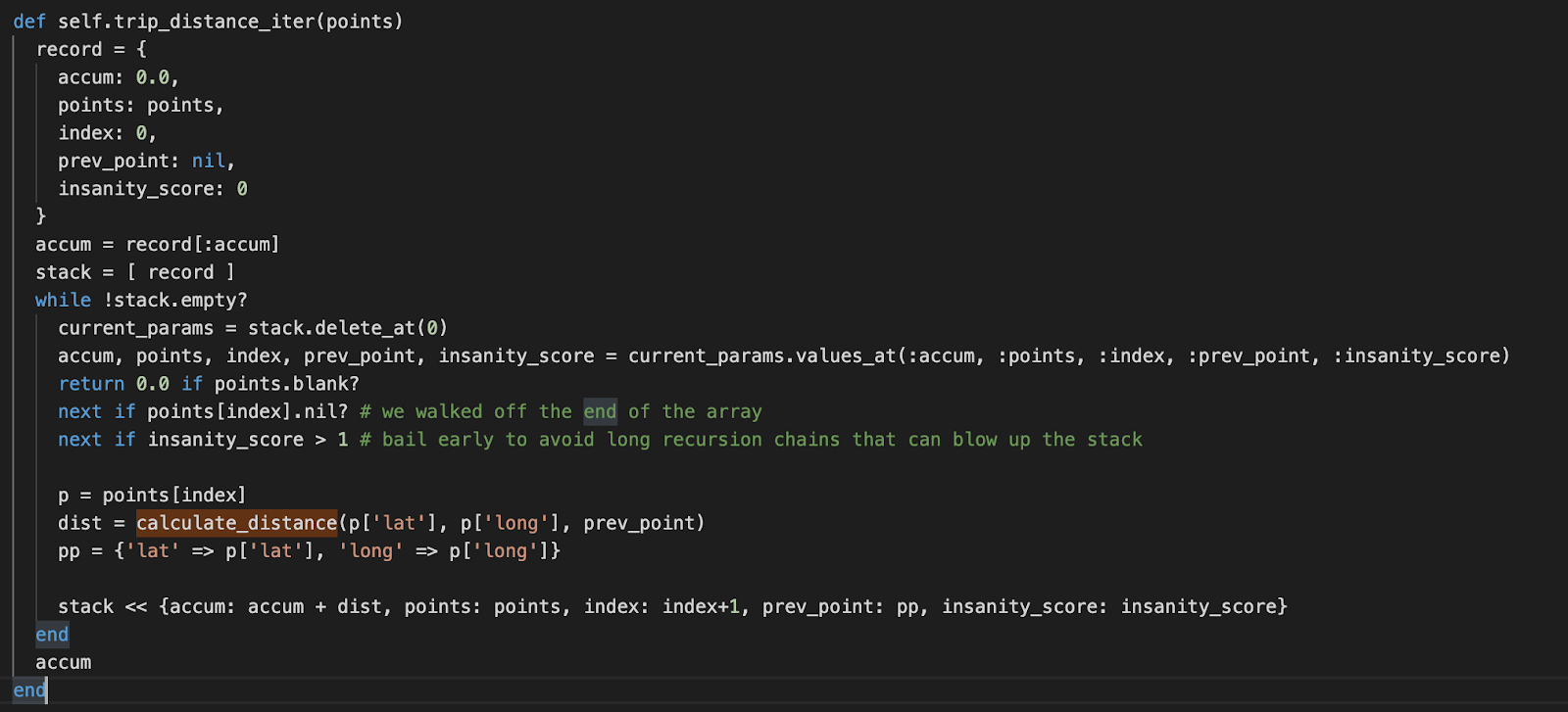The image size is (1568, 712).
Task: Click the method name trip_distance_iter in def line
Action: pos(215,22)
